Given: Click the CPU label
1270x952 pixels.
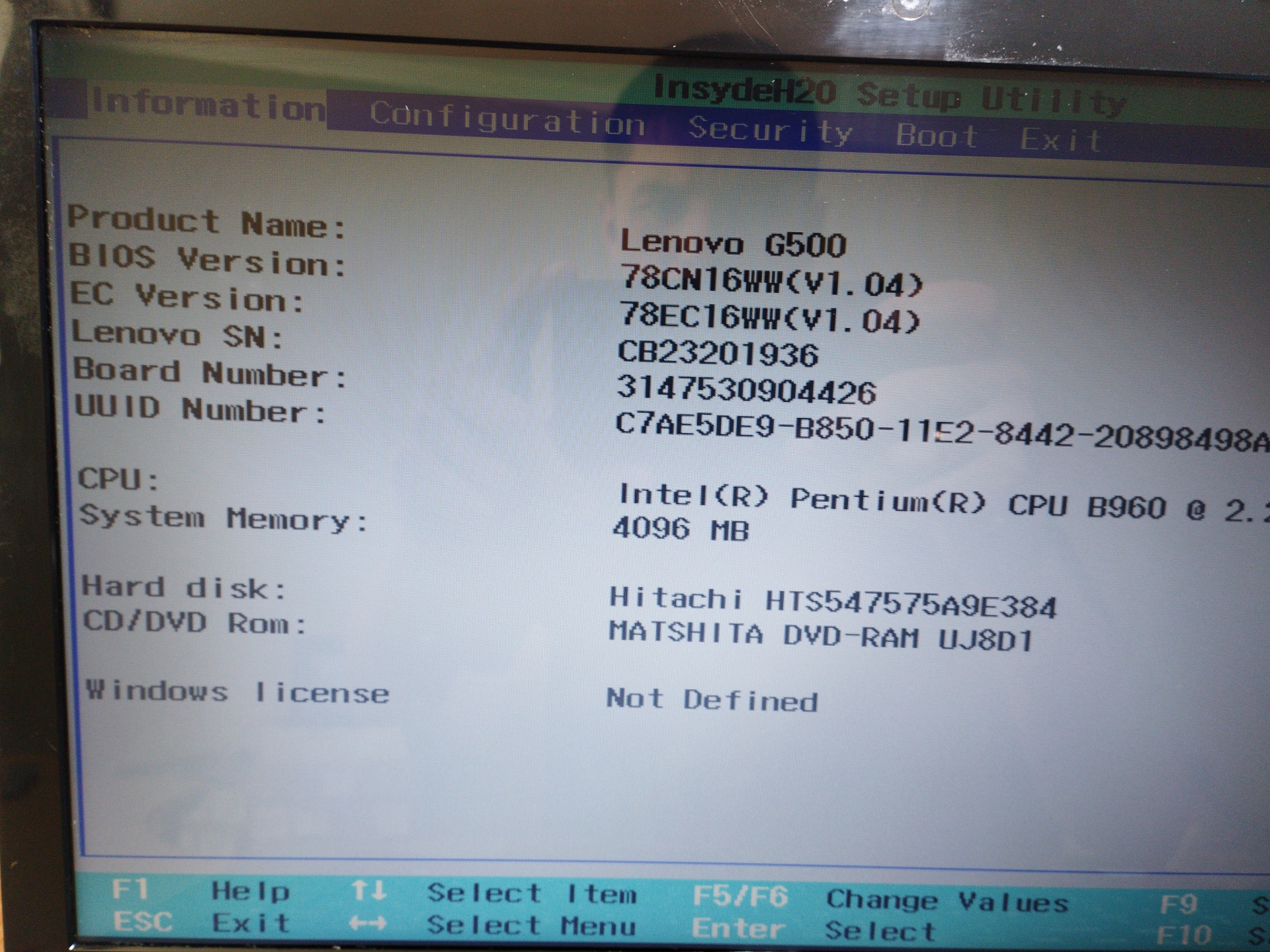Looking at the screenshot, I should click(x=119, y=479).
